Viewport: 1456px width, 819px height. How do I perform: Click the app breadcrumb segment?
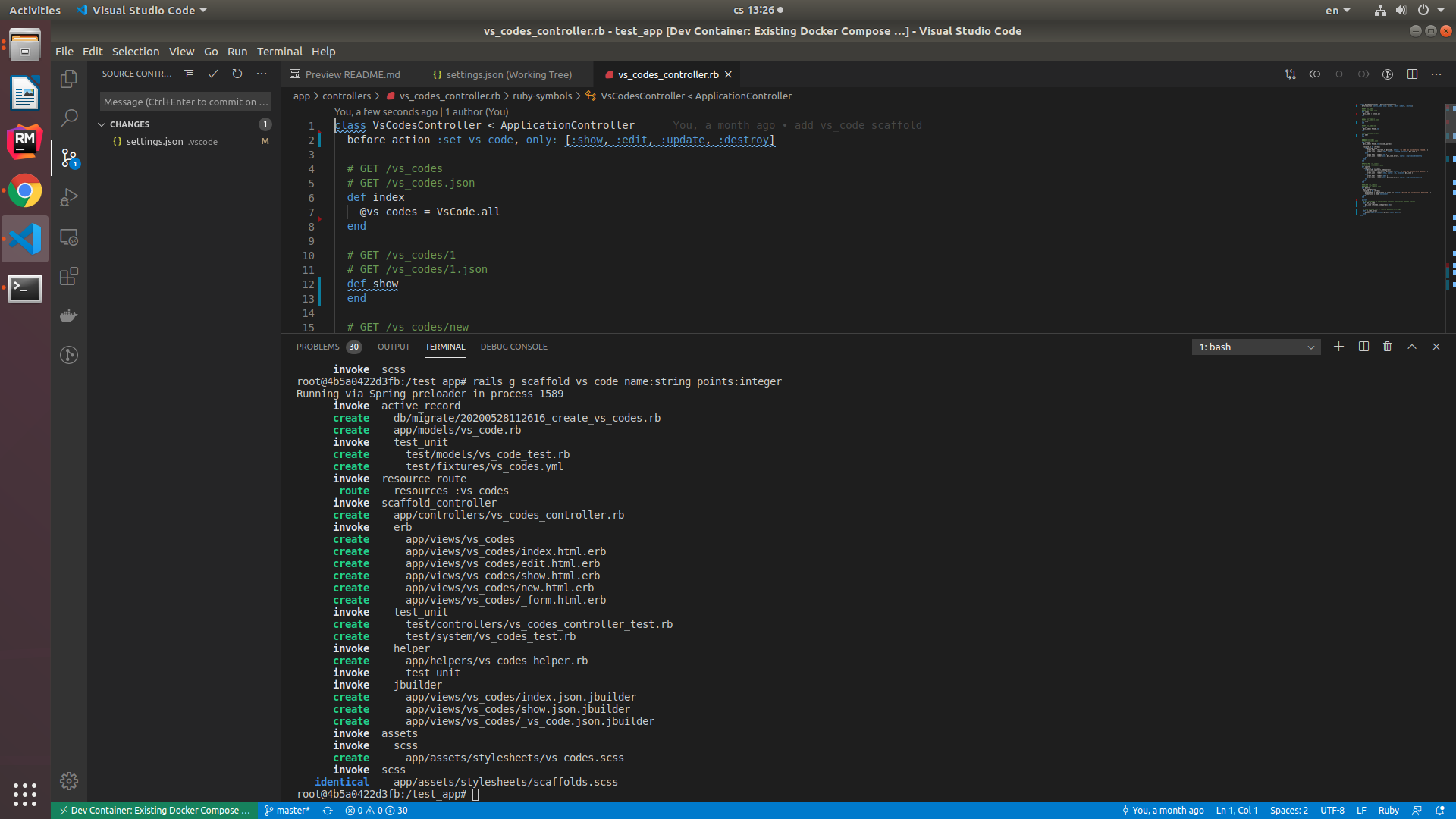(302, 96)
